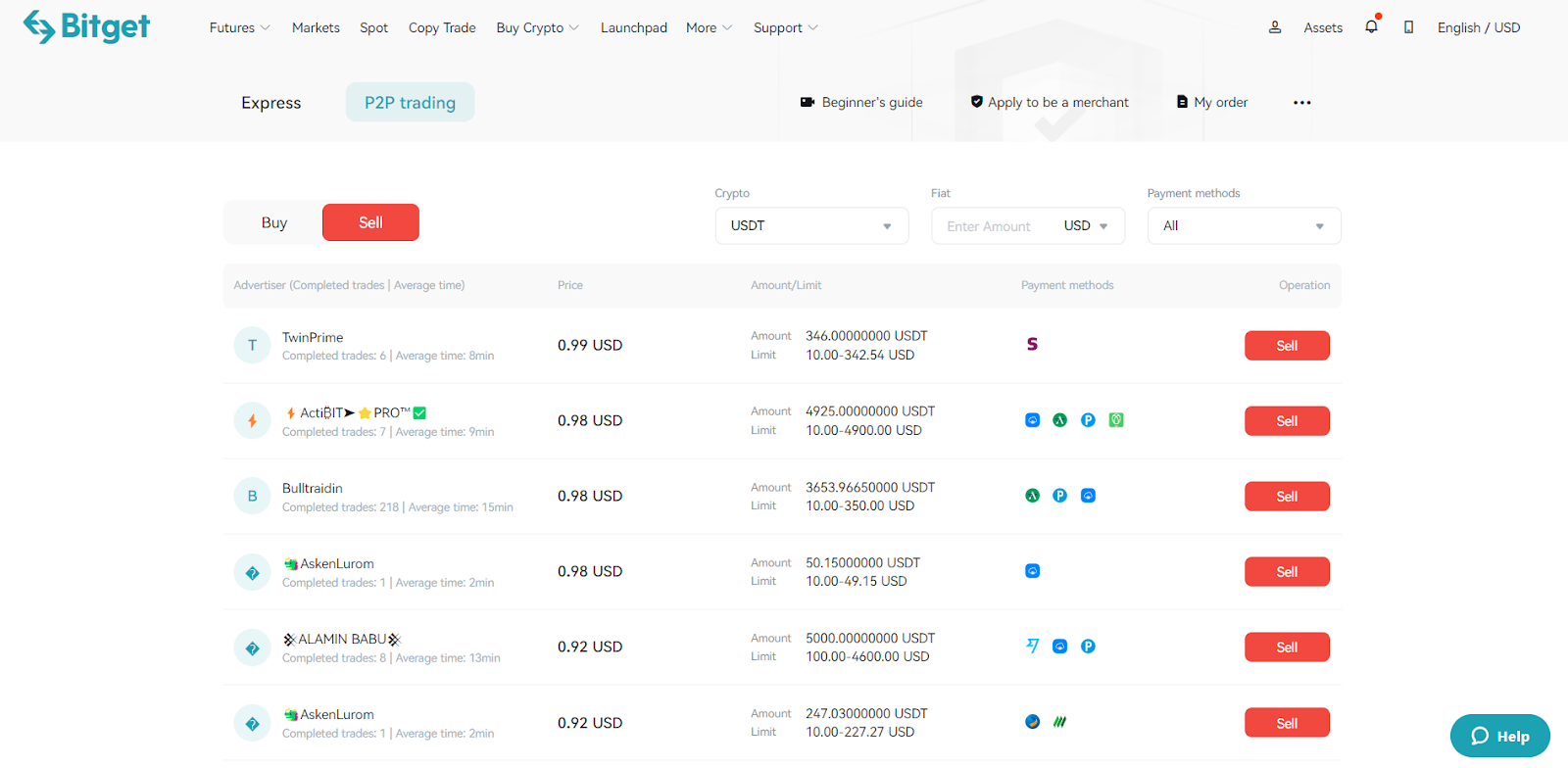The height and width of the screenshot is (768, 1568).
Task: Click the purple S payment icon in TwinPrime row
Action: pos(1032,344)
